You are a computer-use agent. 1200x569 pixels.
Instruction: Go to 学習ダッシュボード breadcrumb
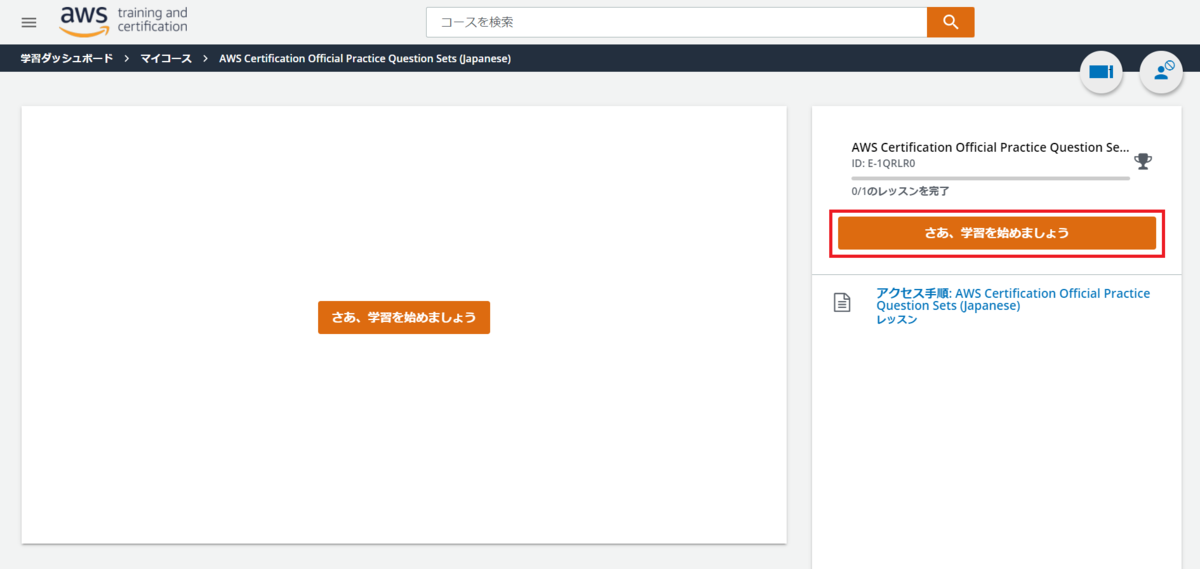67,59
